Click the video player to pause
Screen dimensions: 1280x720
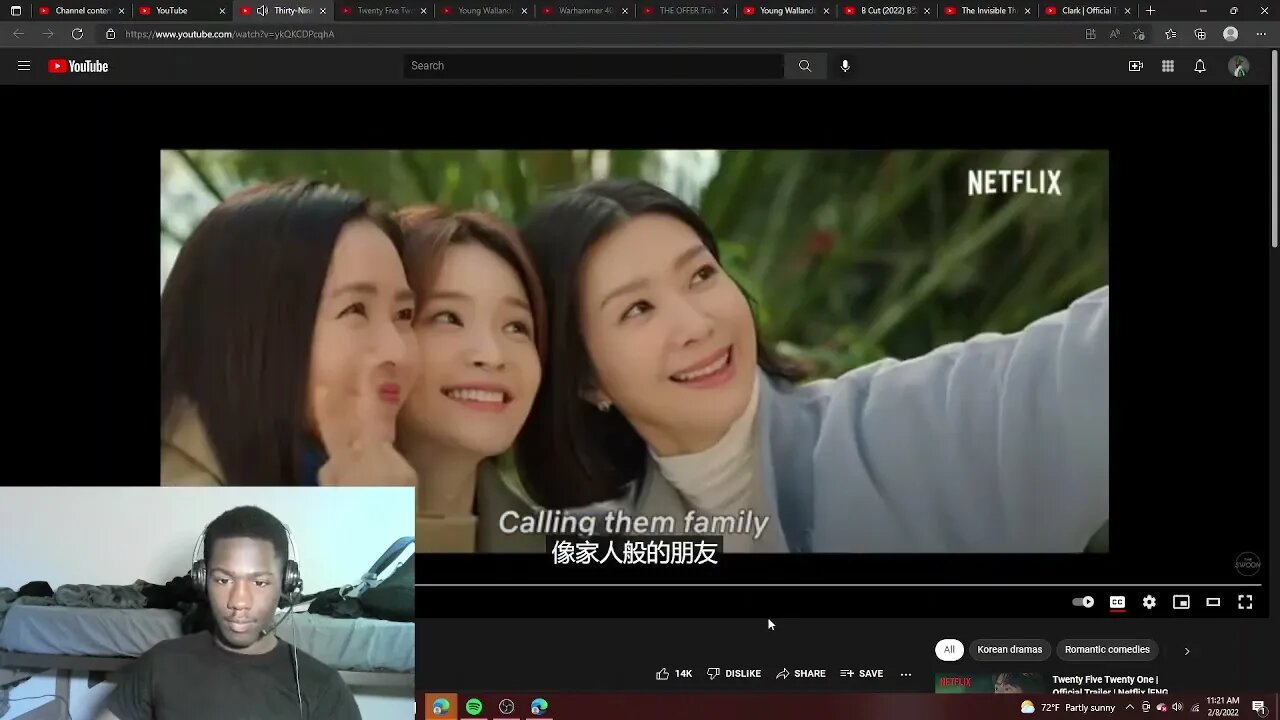tap(634, 350)
